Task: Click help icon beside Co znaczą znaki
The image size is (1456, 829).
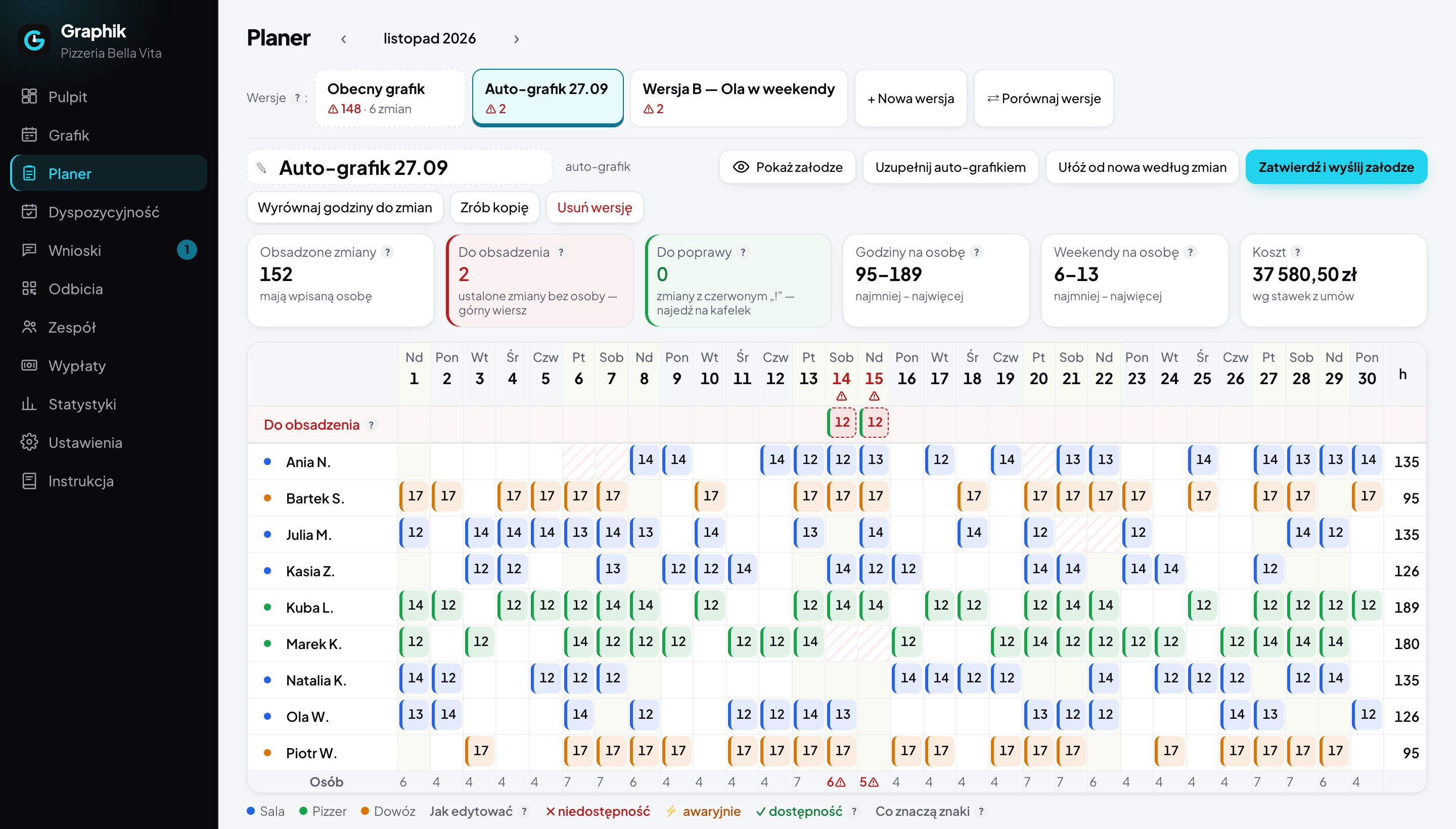Action: coord(981,811)
